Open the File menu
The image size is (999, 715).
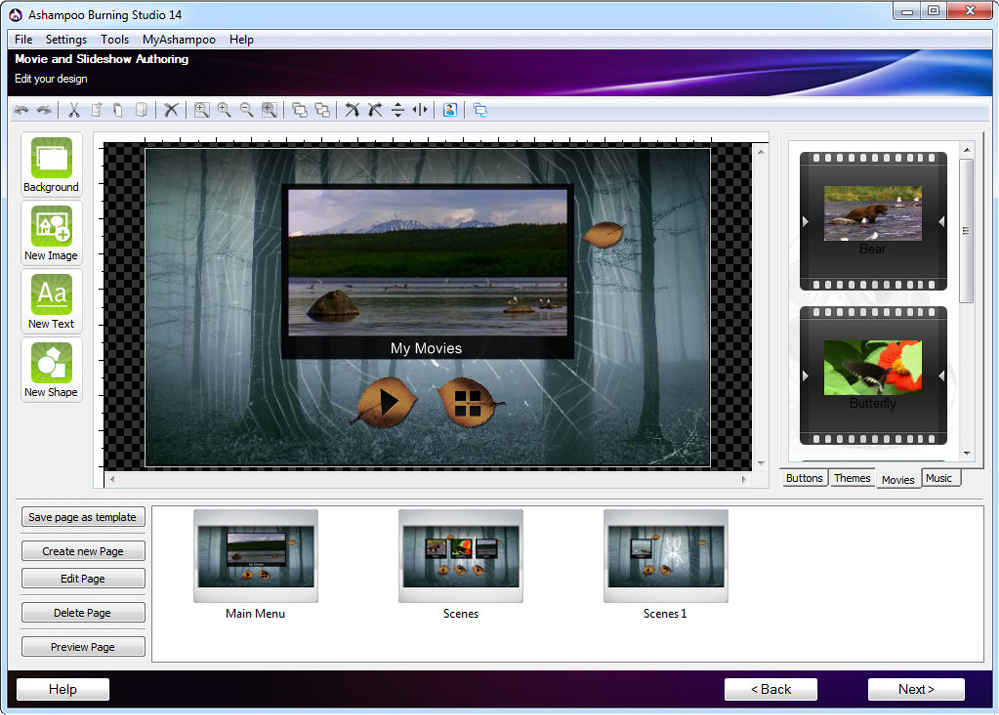pyautogui.click(x=24, y=40)
